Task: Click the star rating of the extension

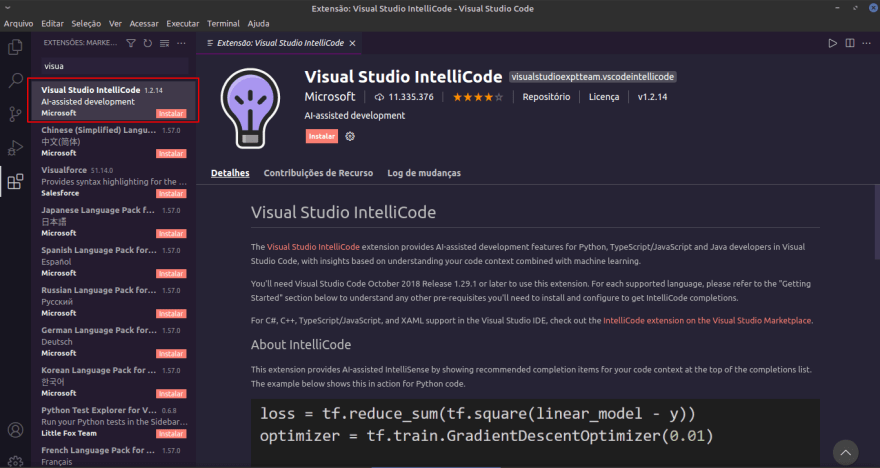Action: coord(478,97)
